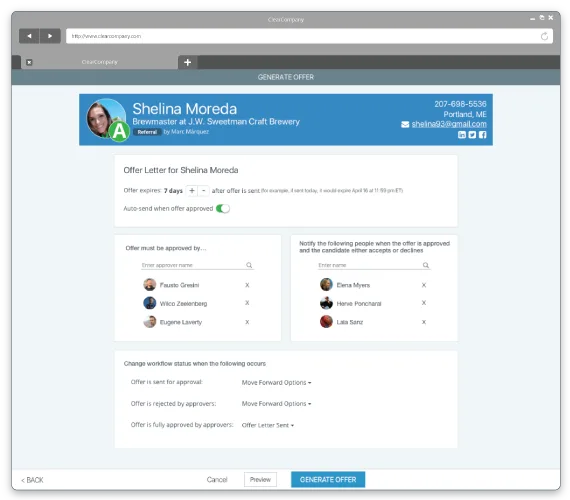The height and width of the screenshot is (500, 570).
Task: Click the green A grade badge
Action: point(119,132)
